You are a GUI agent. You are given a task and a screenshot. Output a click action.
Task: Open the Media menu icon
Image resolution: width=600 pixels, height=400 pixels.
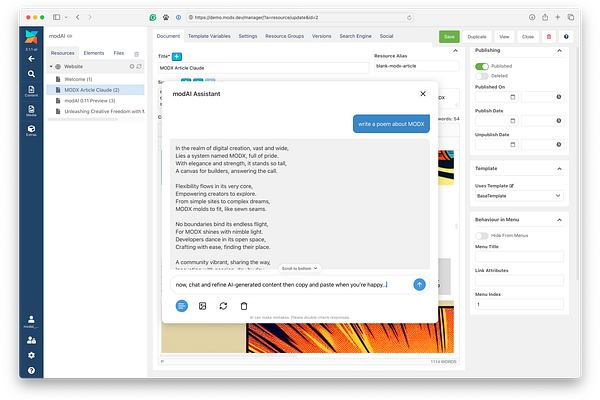click(x=31, y=111)
